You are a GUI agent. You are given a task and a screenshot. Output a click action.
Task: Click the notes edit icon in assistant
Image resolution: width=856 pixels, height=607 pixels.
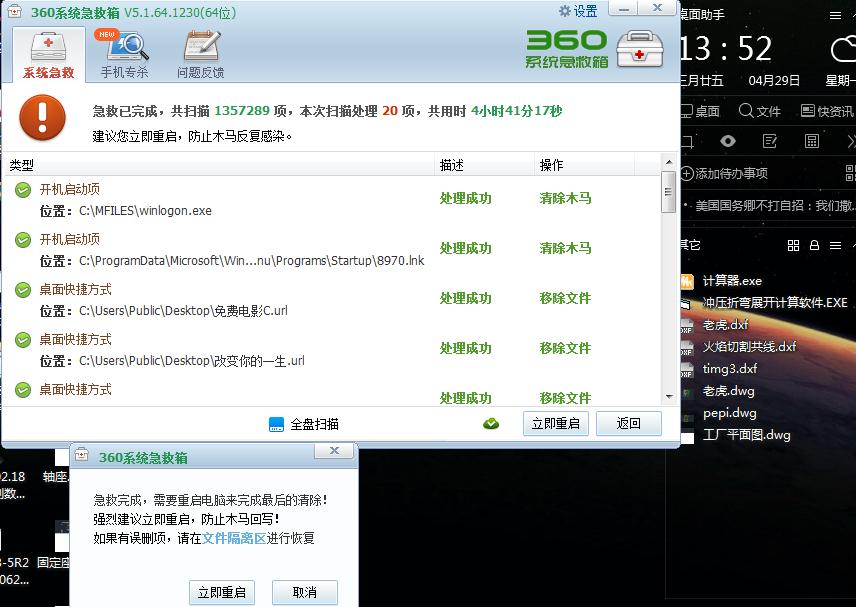[770, 141]
